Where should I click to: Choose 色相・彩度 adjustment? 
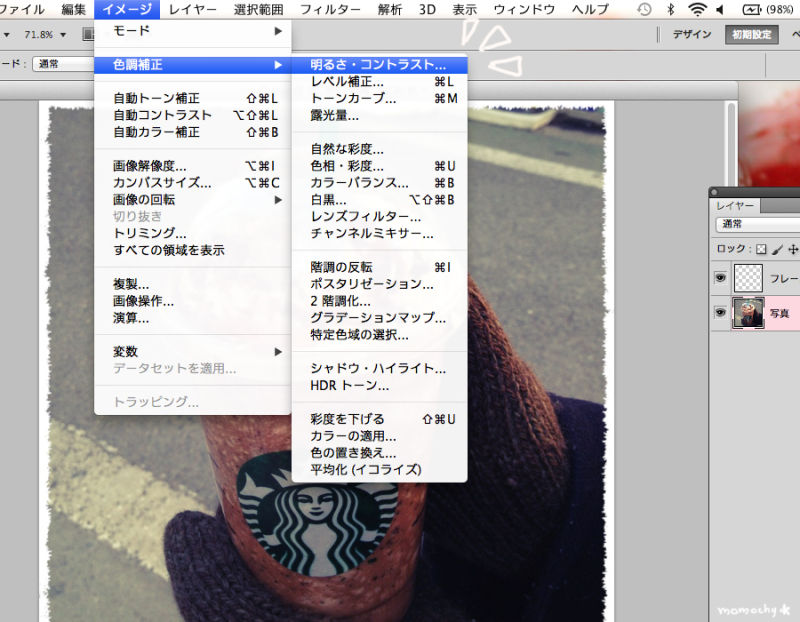(x=379, y=166)
